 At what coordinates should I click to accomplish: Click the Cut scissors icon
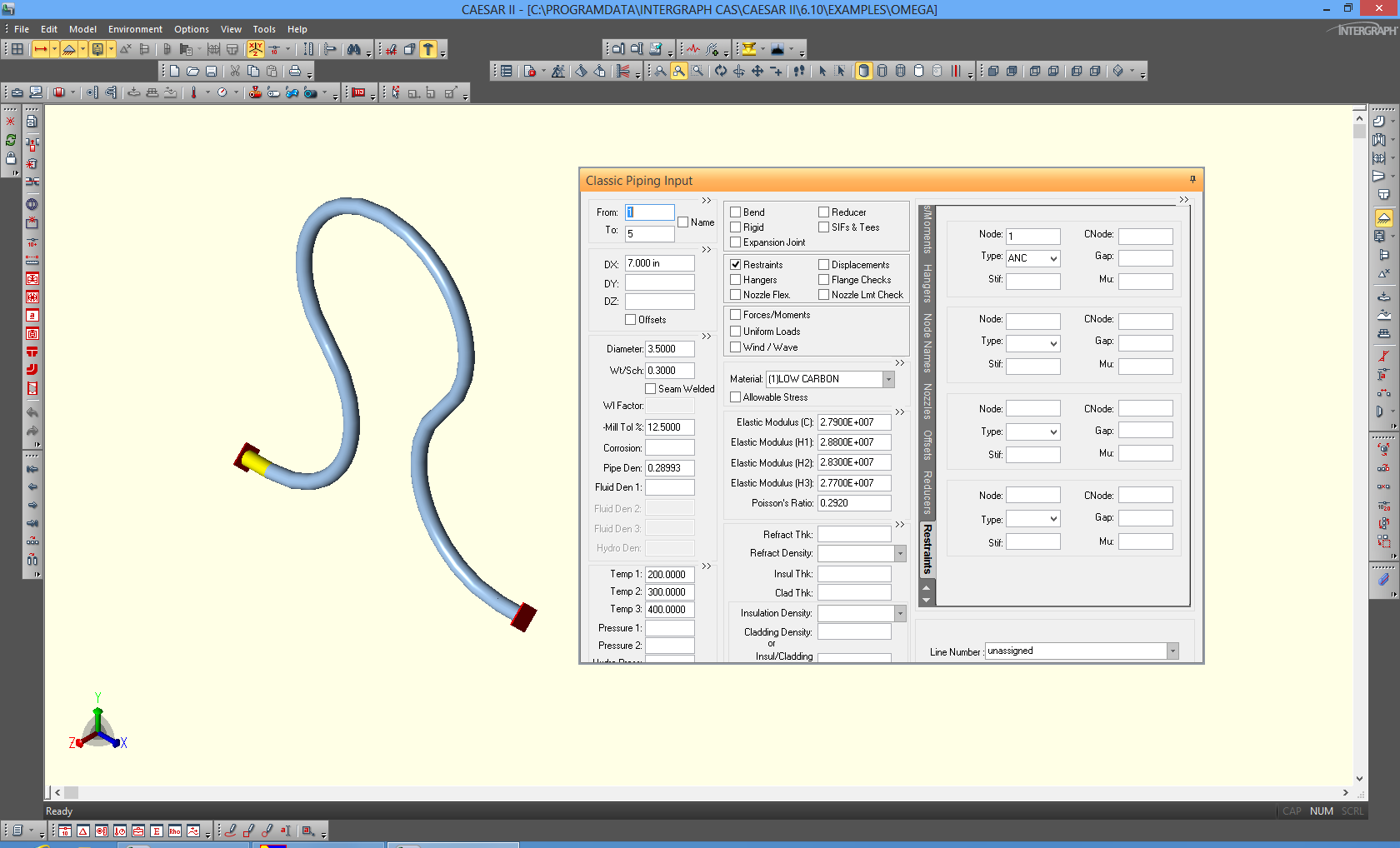coord(235,72)
